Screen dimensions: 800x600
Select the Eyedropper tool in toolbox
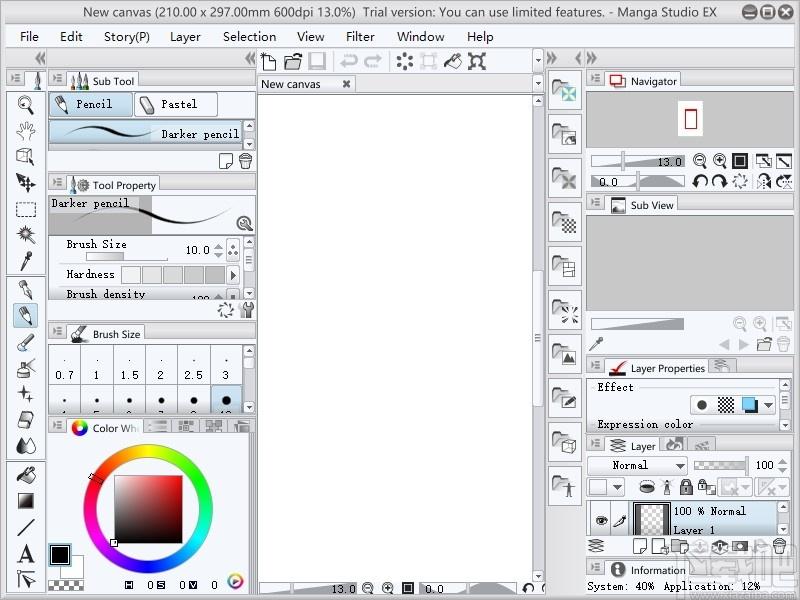26,261
